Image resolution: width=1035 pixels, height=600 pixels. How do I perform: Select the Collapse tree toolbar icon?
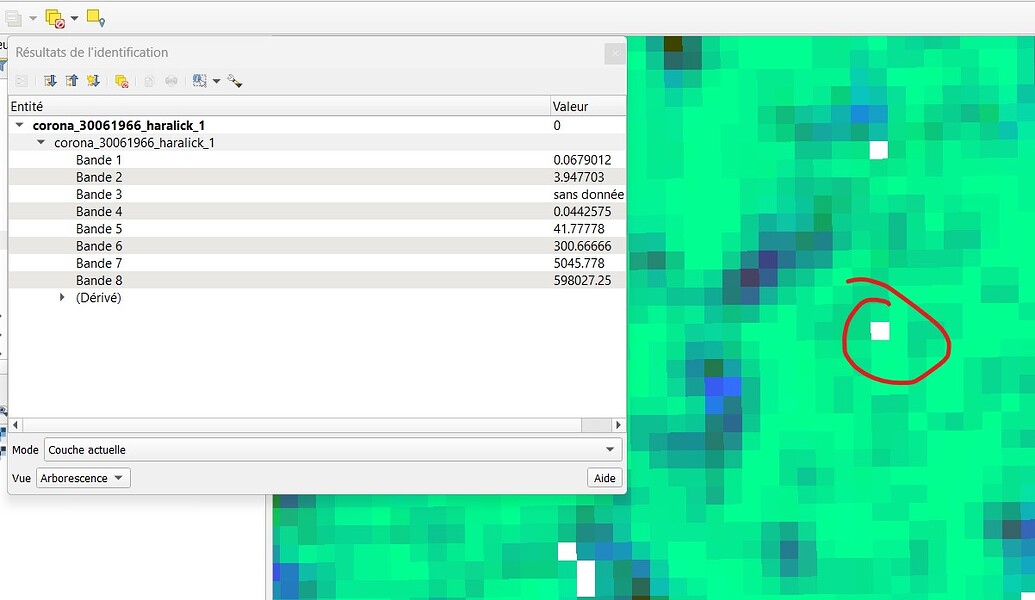[70, 80]
